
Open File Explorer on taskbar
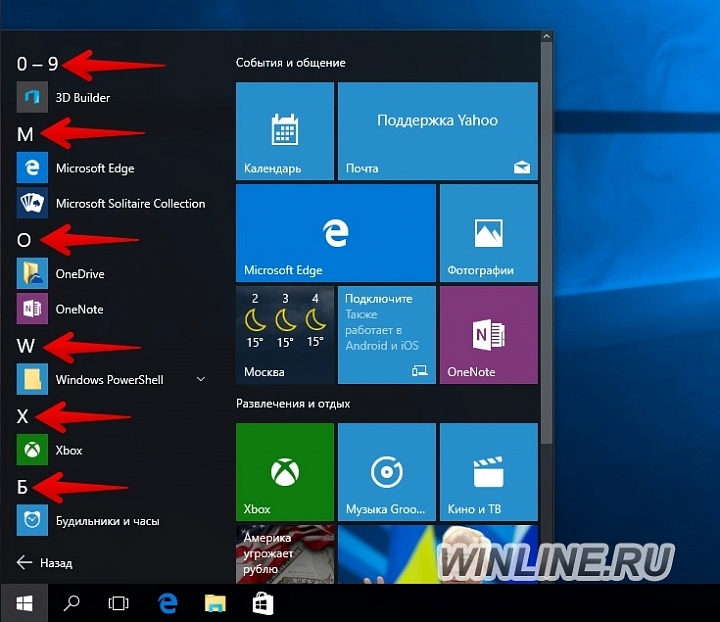(215, 603)
